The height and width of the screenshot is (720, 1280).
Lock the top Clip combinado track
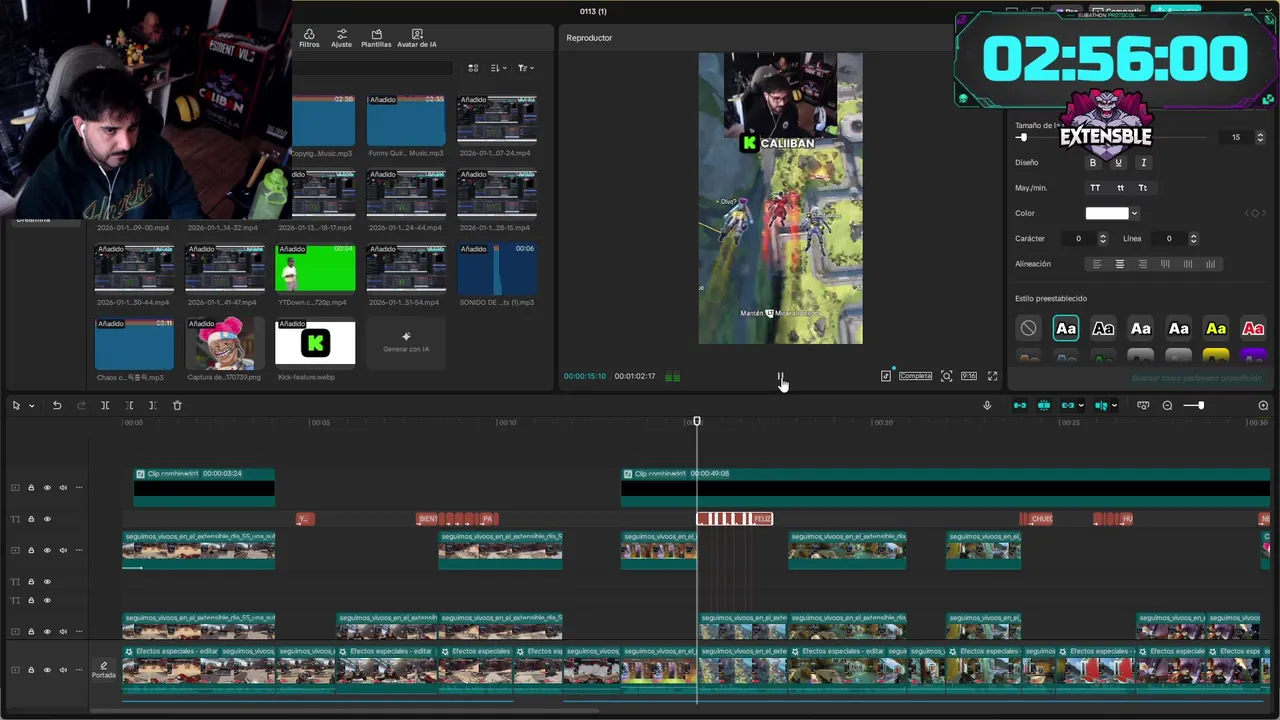(x=31, y=488)
